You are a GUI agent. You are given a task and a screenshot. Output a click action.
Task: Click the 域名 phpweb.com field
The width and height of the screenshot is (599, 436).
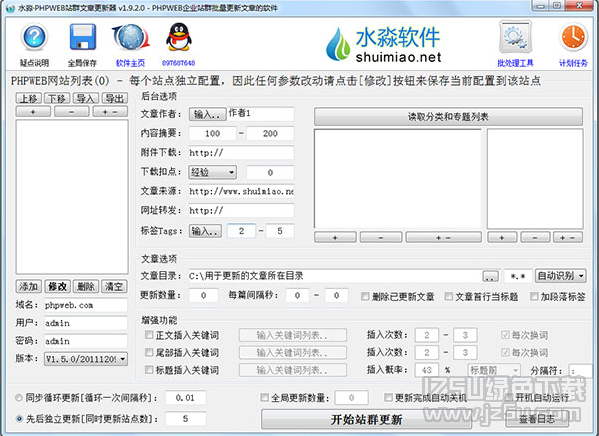(x=86, y=305)
